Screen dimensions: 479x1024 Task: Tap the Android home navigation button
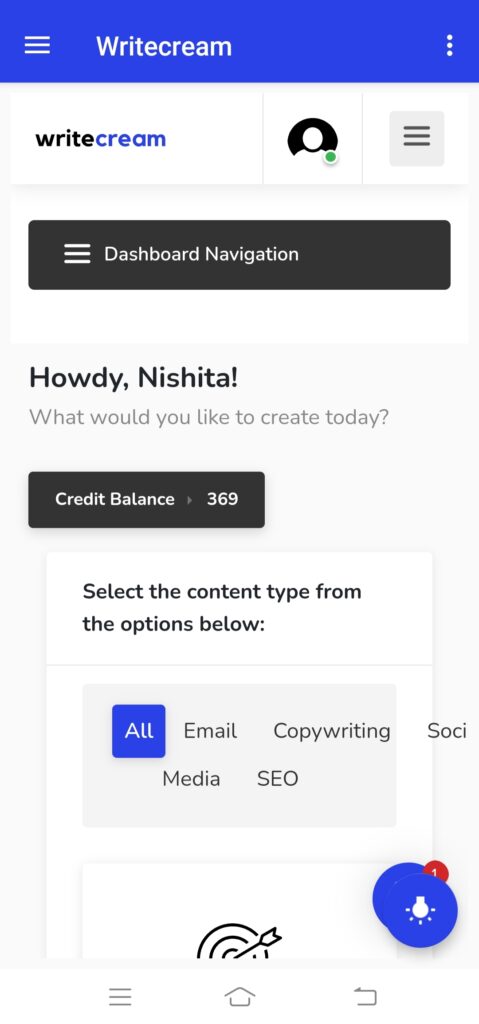point(239,997)
